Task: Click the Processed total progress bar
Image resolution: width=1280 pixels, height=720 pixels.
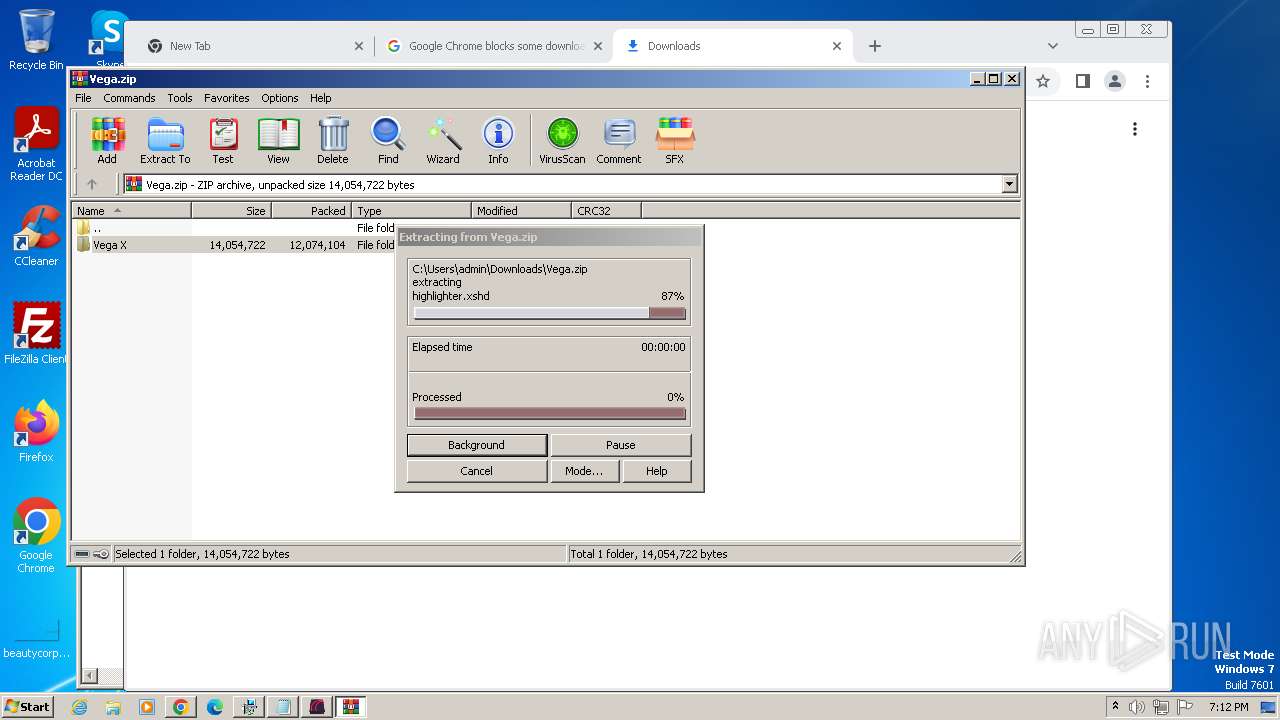Action: (550, 413)
